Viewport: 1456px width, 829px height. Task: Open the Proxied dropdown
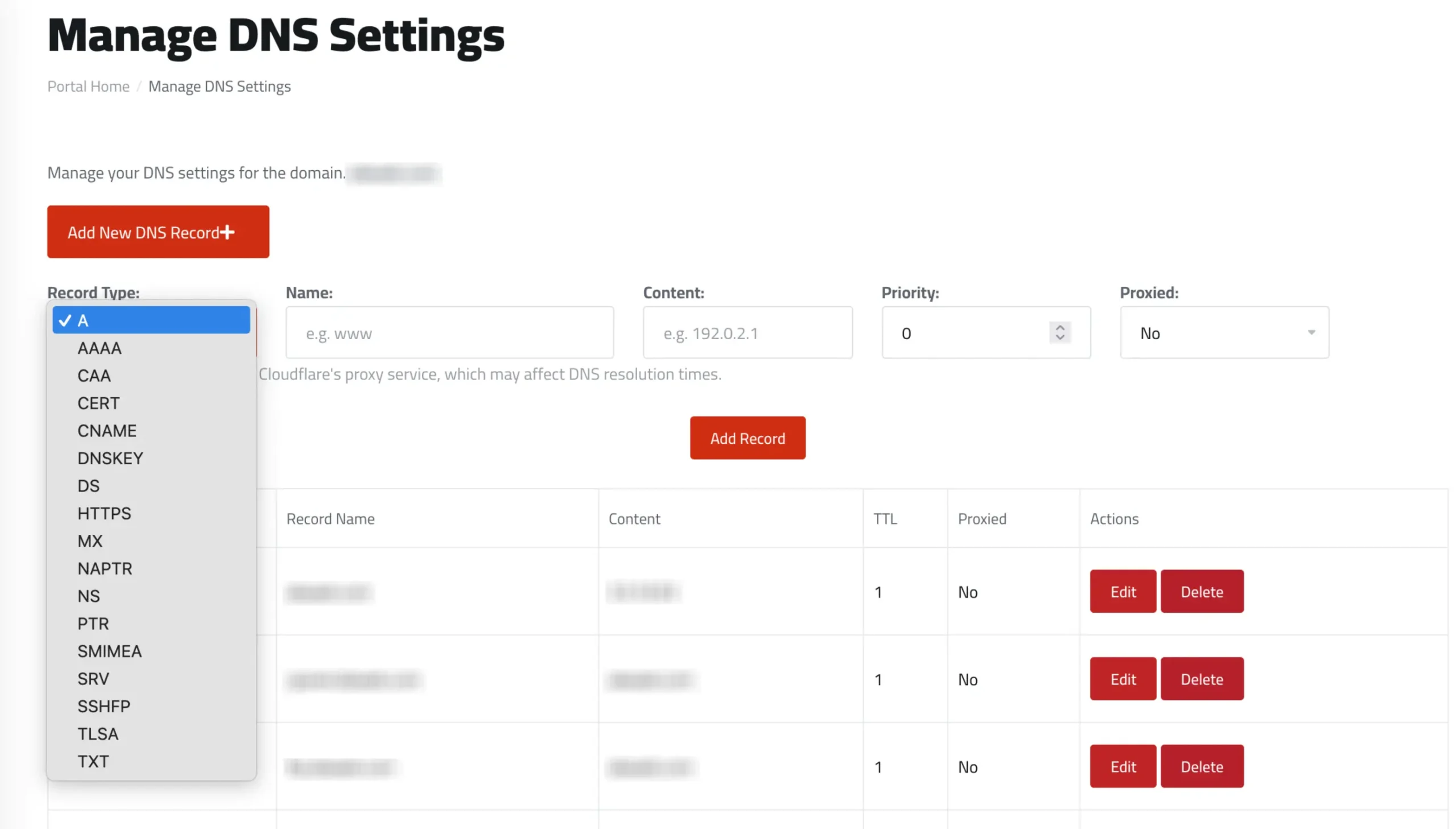tap(1224, 333)
